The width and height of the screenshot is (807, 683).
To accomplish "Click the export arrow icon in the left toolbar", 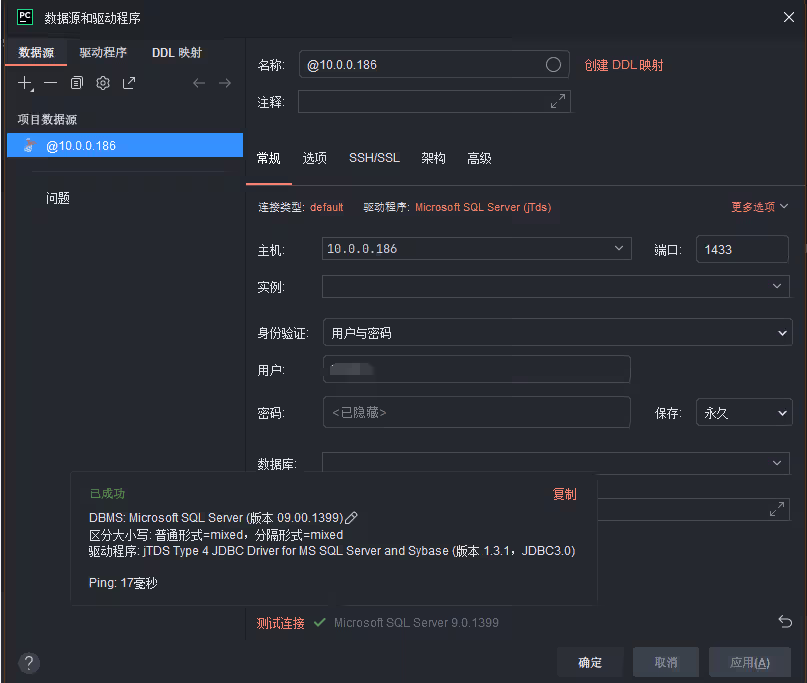I will 129,84.
